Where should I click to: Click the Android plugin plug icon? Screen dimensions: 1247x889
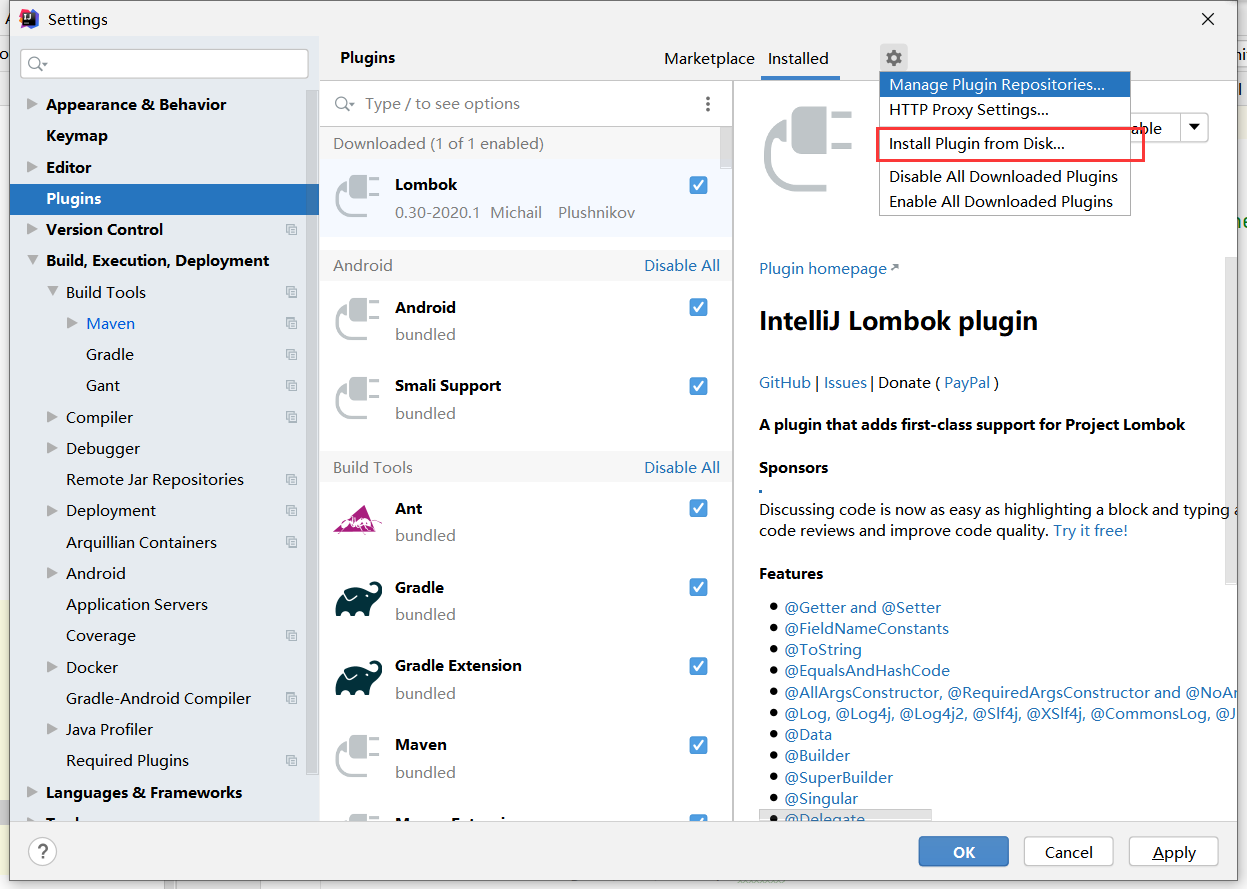(x=357, y=320)
